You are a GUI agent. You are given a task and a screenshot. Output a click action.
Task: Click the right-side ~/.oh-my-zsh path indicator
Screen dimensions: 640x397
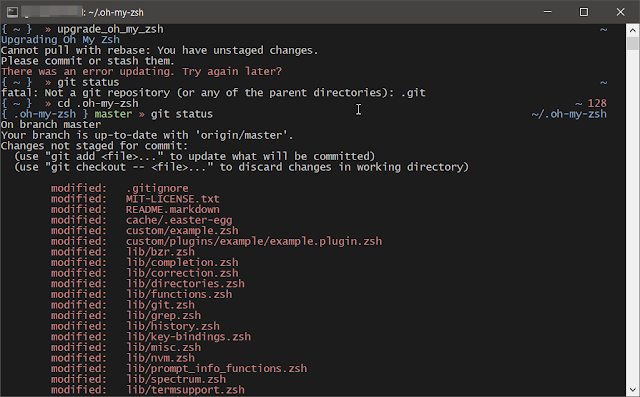point(569,114)
